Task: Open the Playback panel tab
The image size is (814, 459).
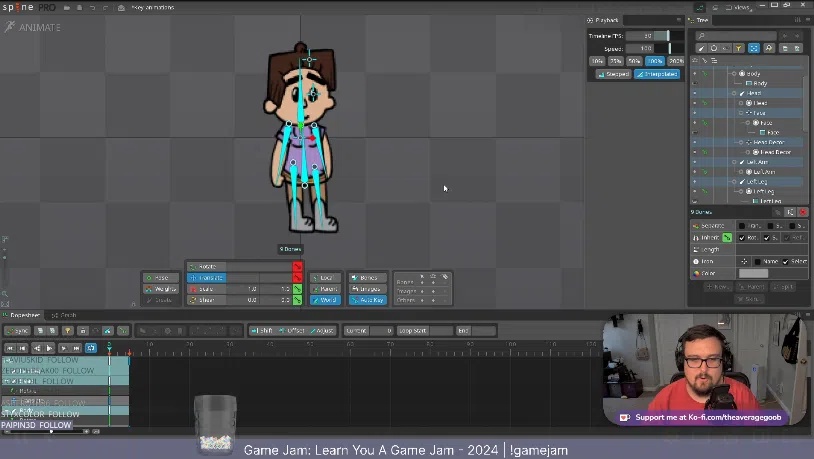Action: pyautogui.click(x=608, y=20)
